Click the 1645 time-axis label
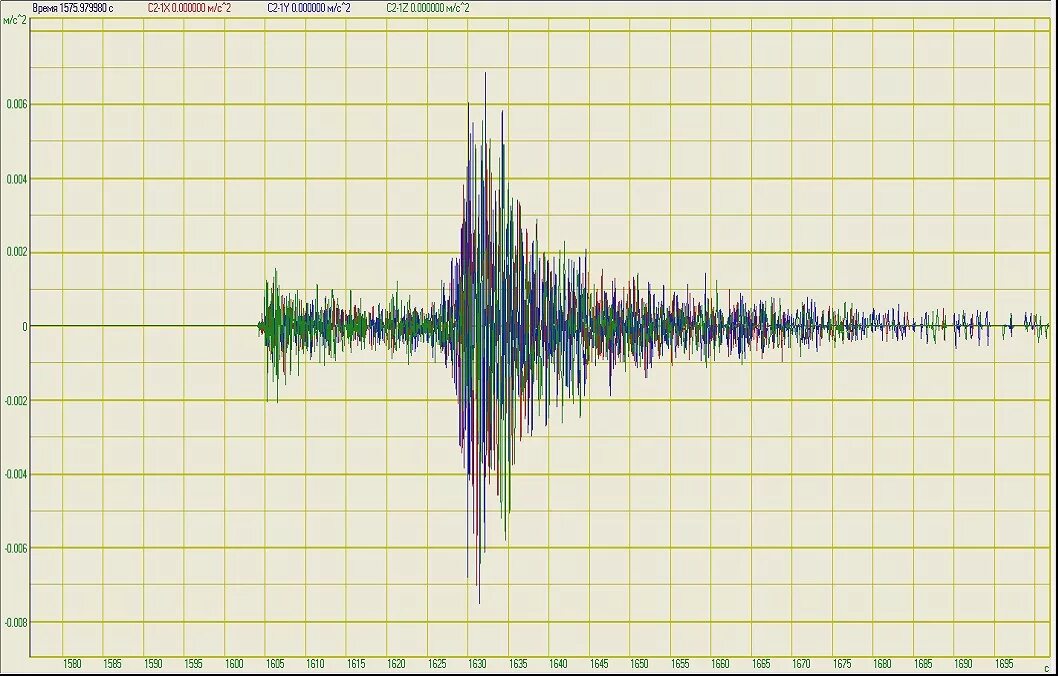 pos(598,664)
